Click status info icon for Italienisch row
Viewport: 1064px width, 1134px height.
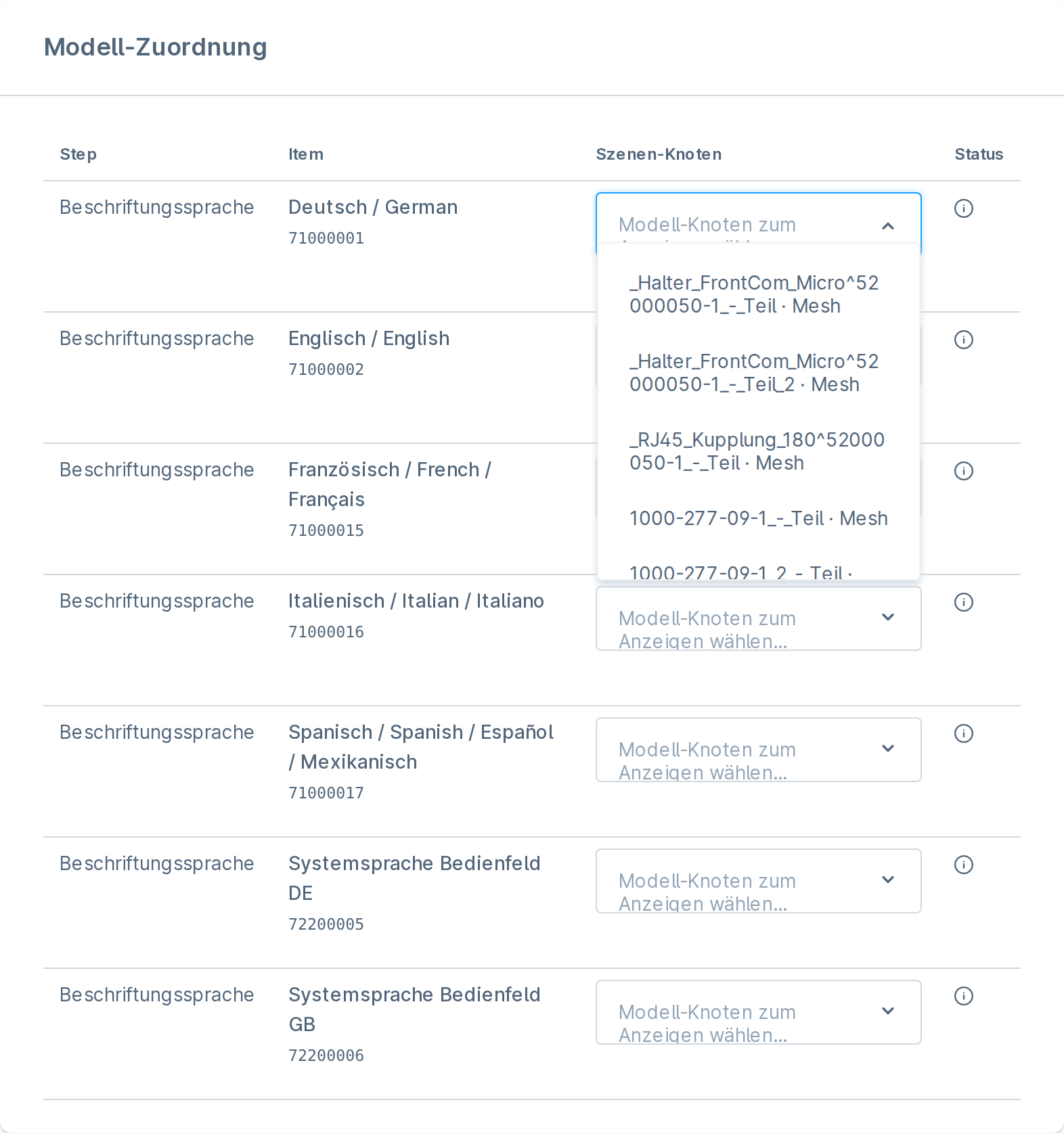964,602
